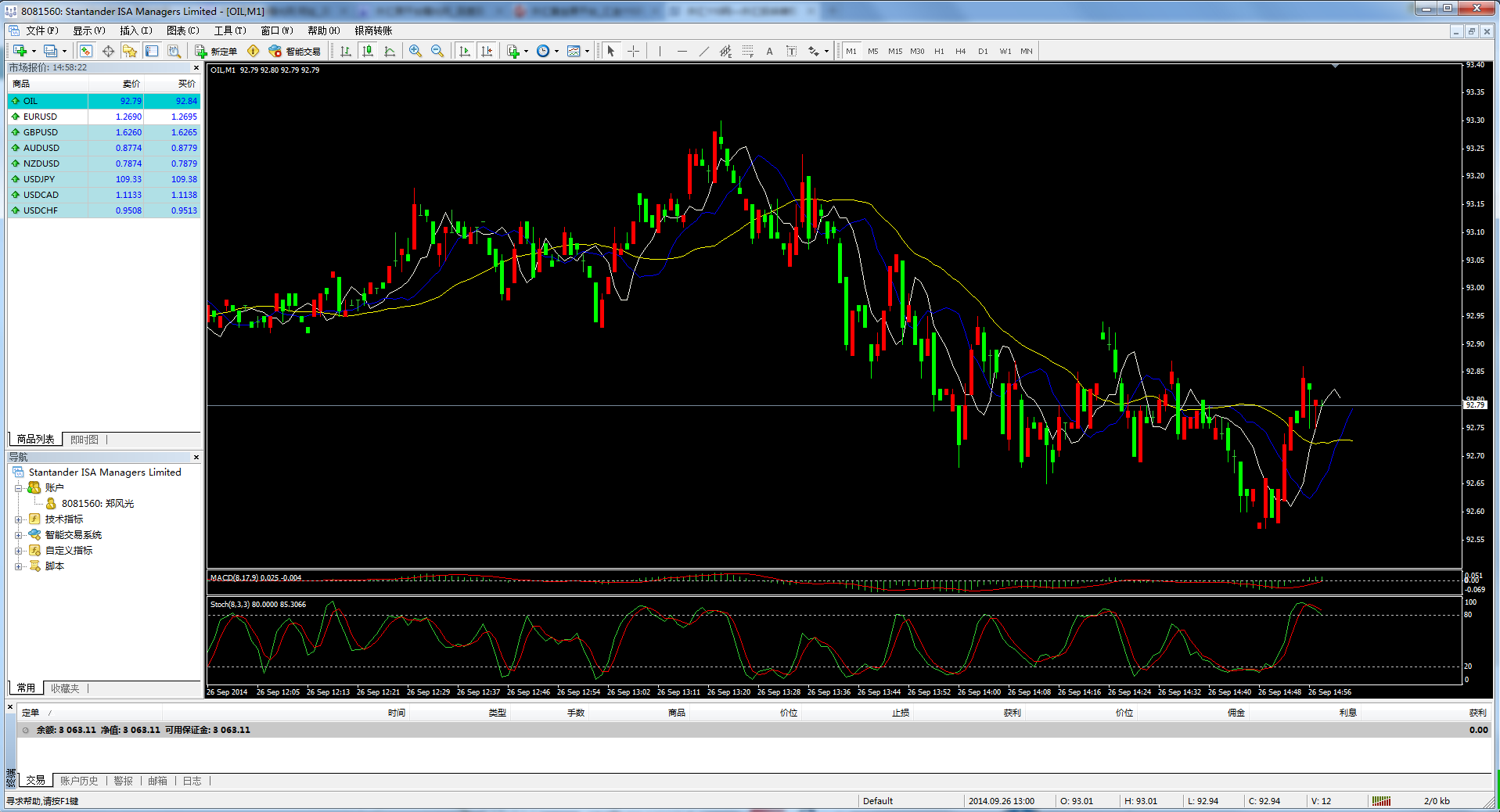Screen dimensions: 1500x812
Task: Switch to the 收藏夹 navigator tab
Action: [x=65, y=688]
